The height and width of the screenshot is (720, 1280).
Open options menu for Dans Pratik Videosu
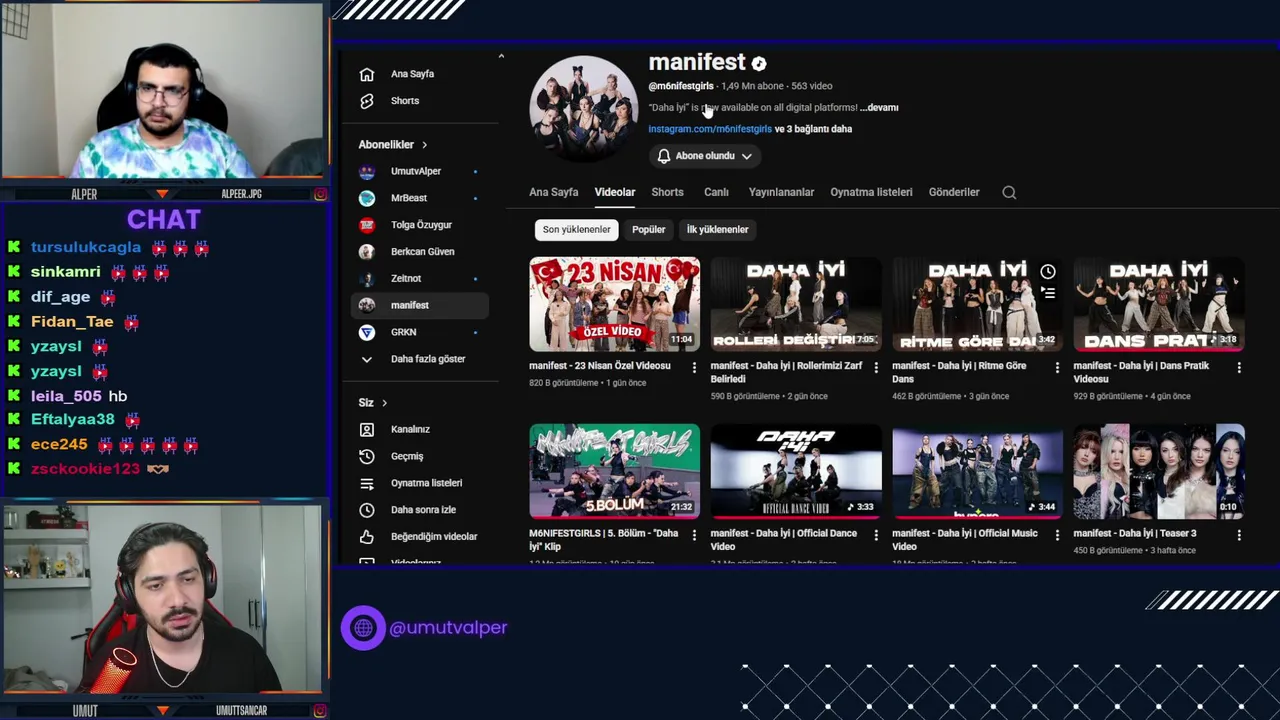[x=1239, y=368]
